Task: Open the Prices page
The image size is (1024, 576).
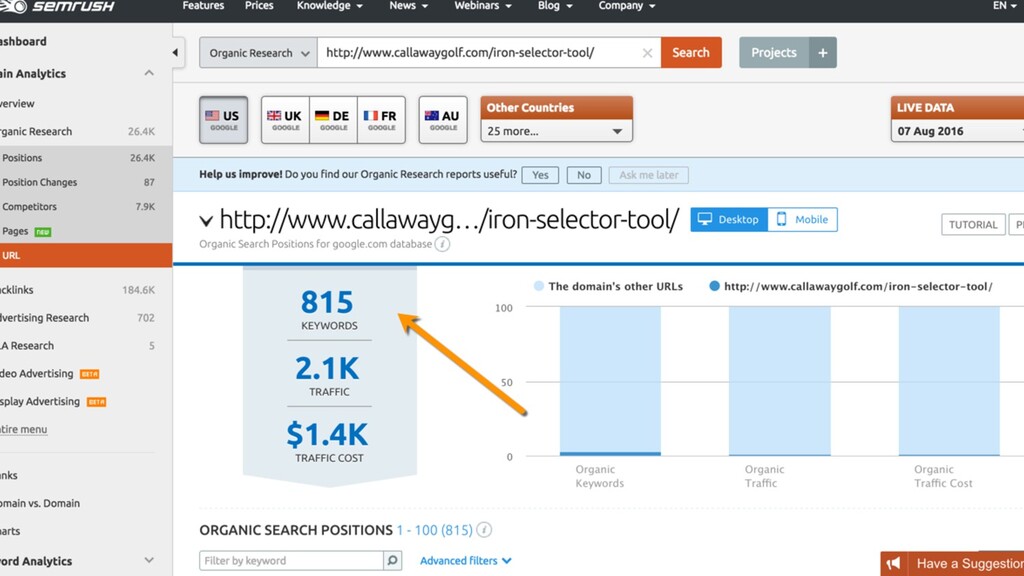Action: [259, 6]
